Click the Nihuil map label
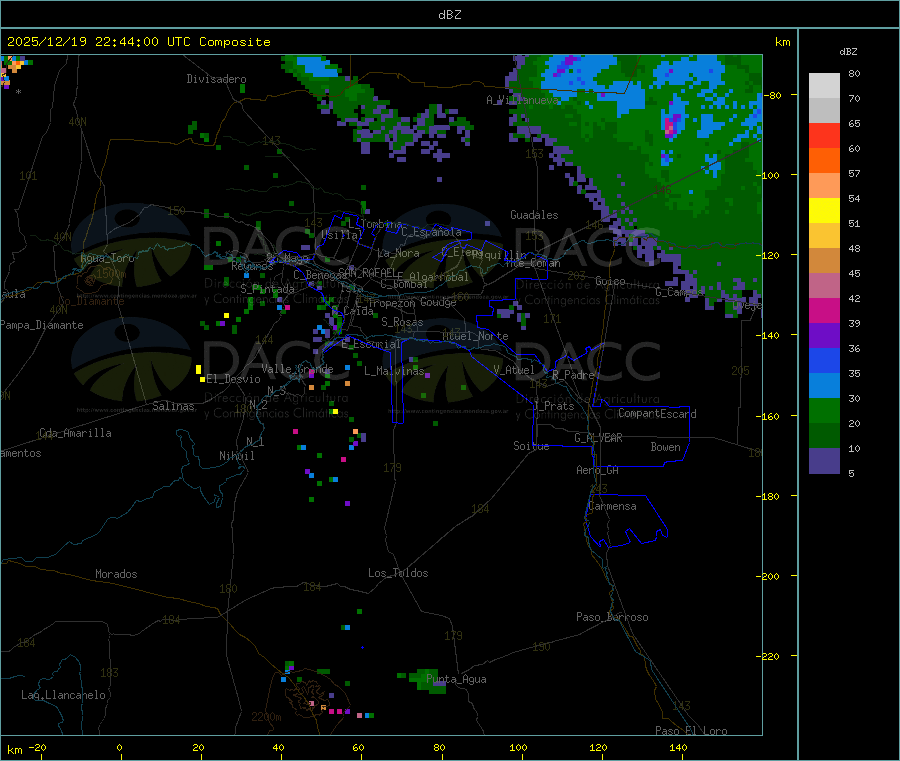 (x=237, y=456)
